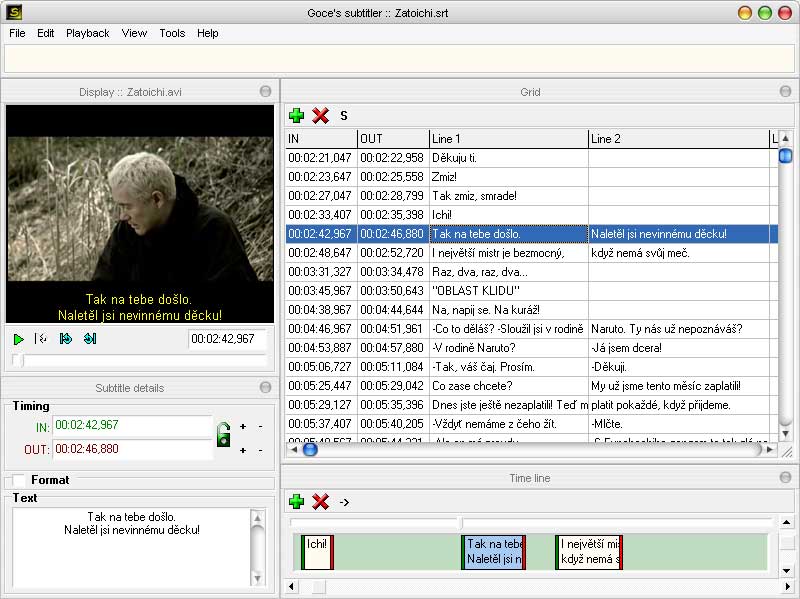This screenshot has height=599, width=800.
Task: Open the Playback menu
Action: [88, 33]
